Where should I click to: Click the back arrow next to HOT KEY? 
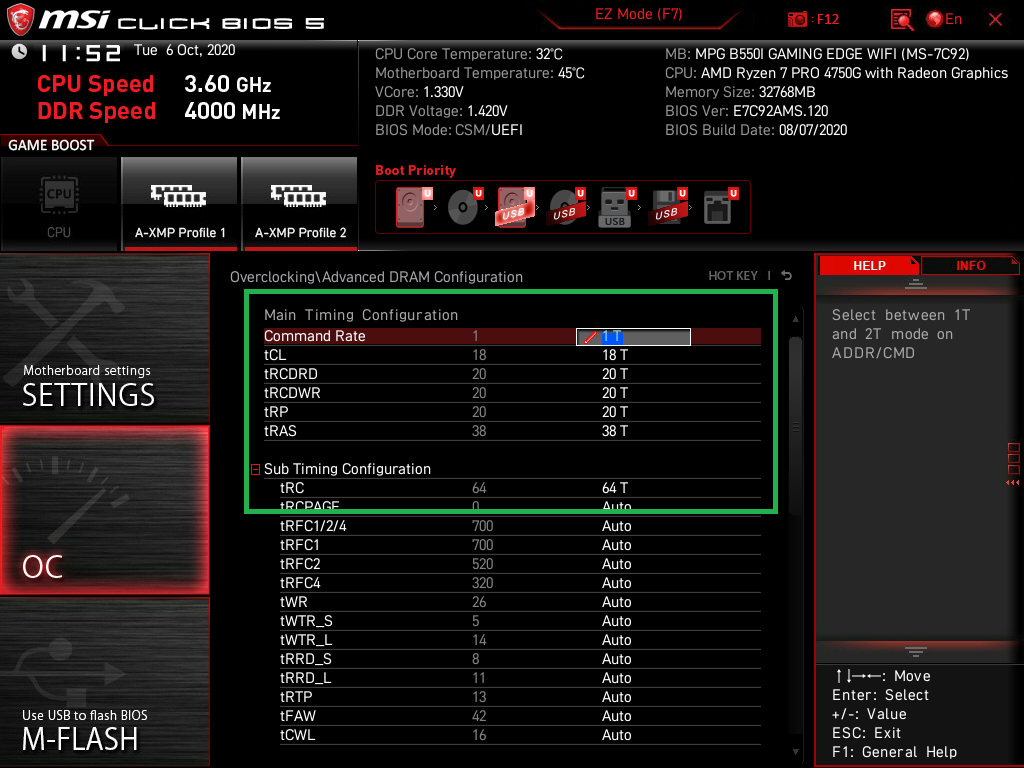point(787,276)
